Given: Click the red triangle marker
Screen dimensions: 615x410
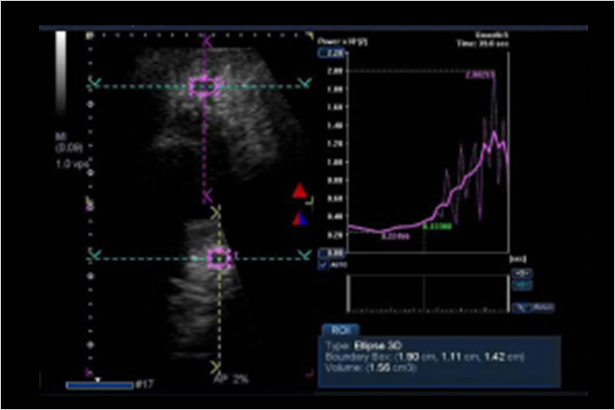Looking at the screenshot, I should pos(298,191).
